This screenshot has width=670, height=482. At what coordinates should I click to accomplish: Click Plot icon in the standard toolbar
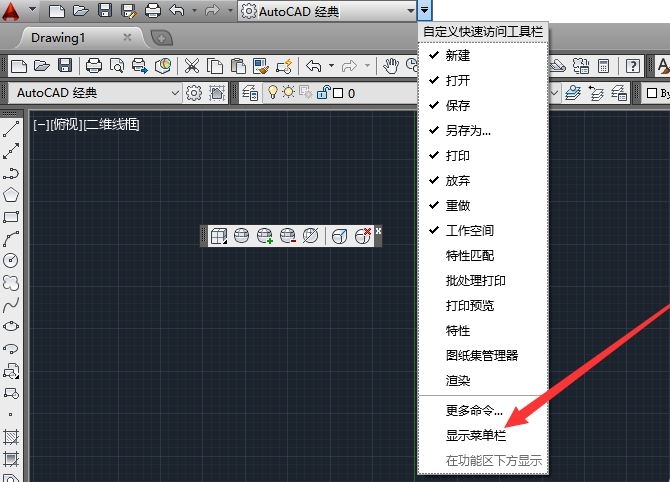94,66
